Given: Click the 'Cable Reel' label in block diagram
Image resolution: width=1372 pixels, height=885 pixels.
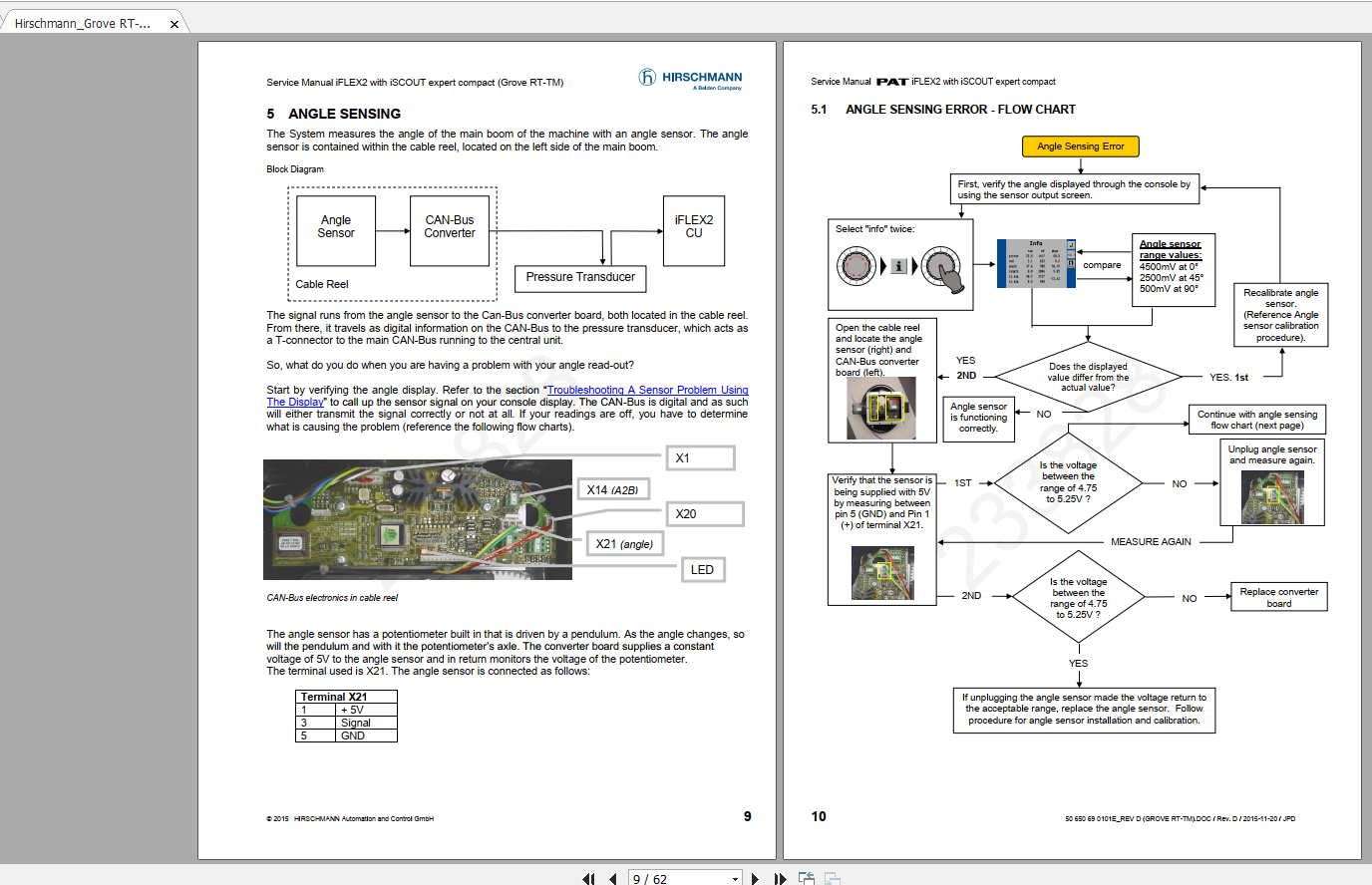Looking at the screenshot, I should click(322, 284).
